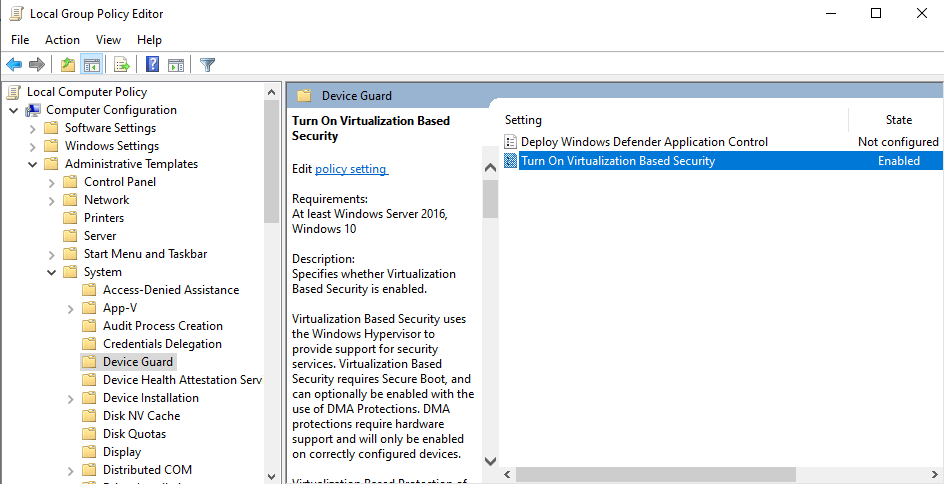Click the tree pane scroll up arrow
Screen dimensions: 944x484
272,92
